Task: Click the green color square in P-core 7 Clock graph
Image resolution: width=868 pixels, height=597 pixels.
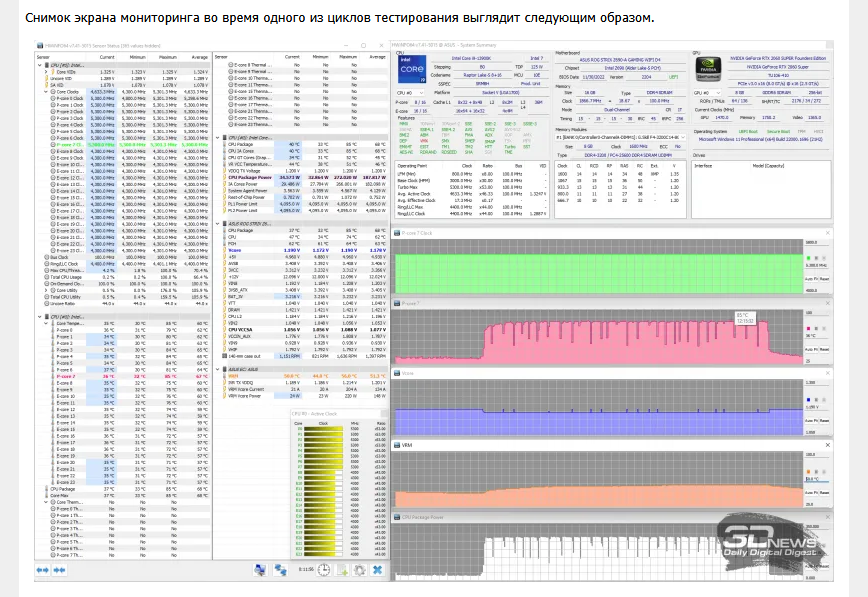Action: pos(809,258)
